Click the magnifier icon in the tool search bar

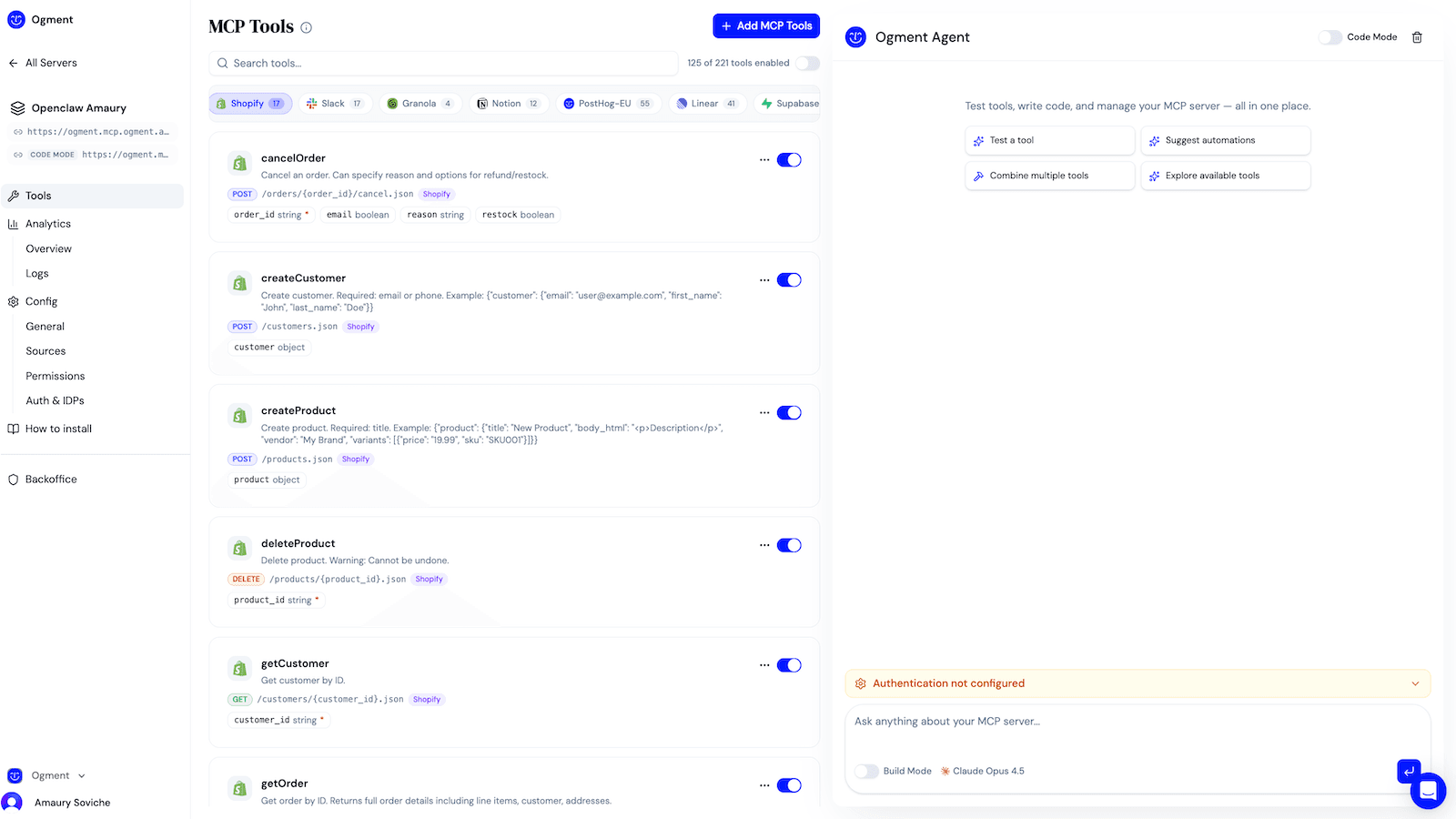(222, 63)
